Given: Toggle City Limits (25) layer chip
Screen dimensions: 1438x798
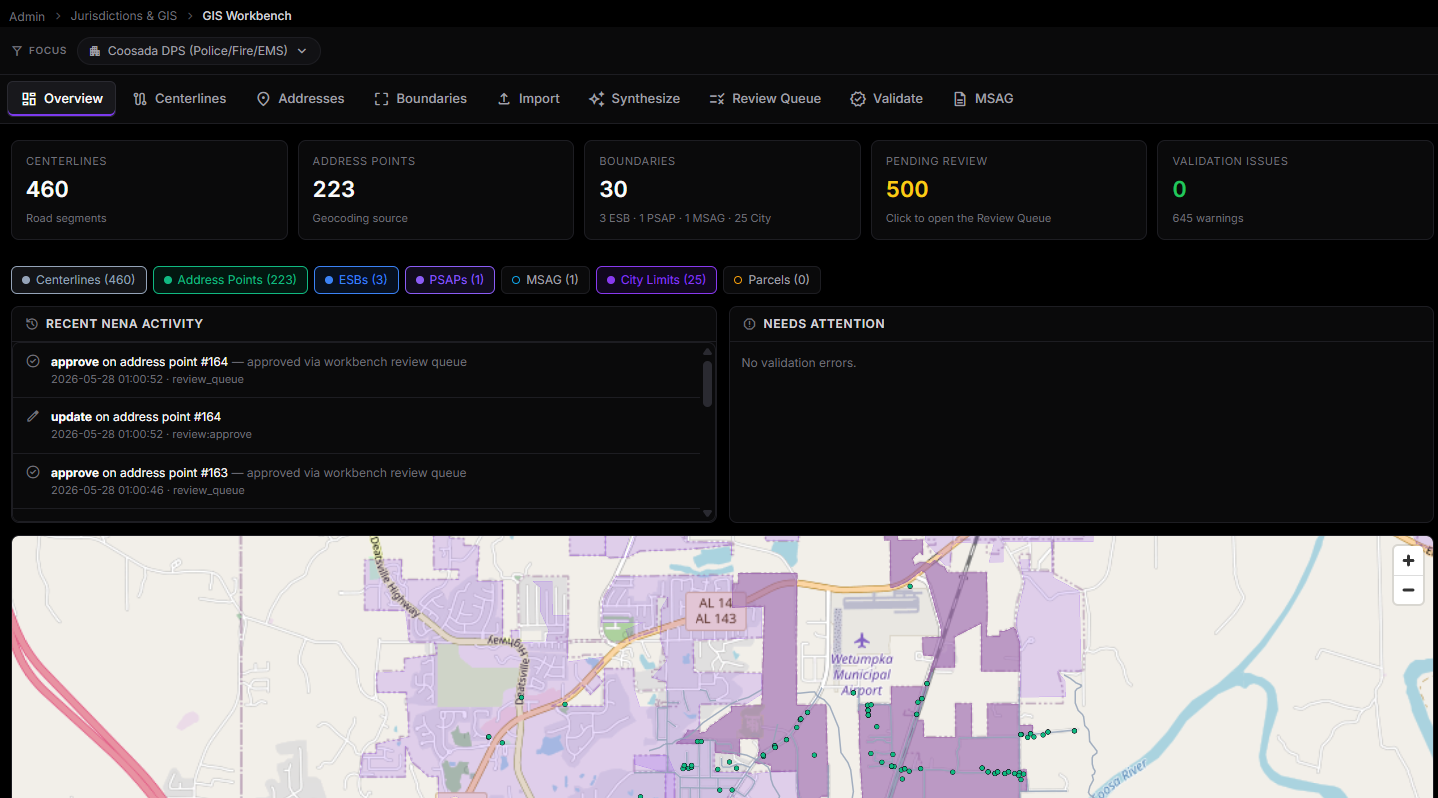Looking at the screenshot, I should [657, 280].
